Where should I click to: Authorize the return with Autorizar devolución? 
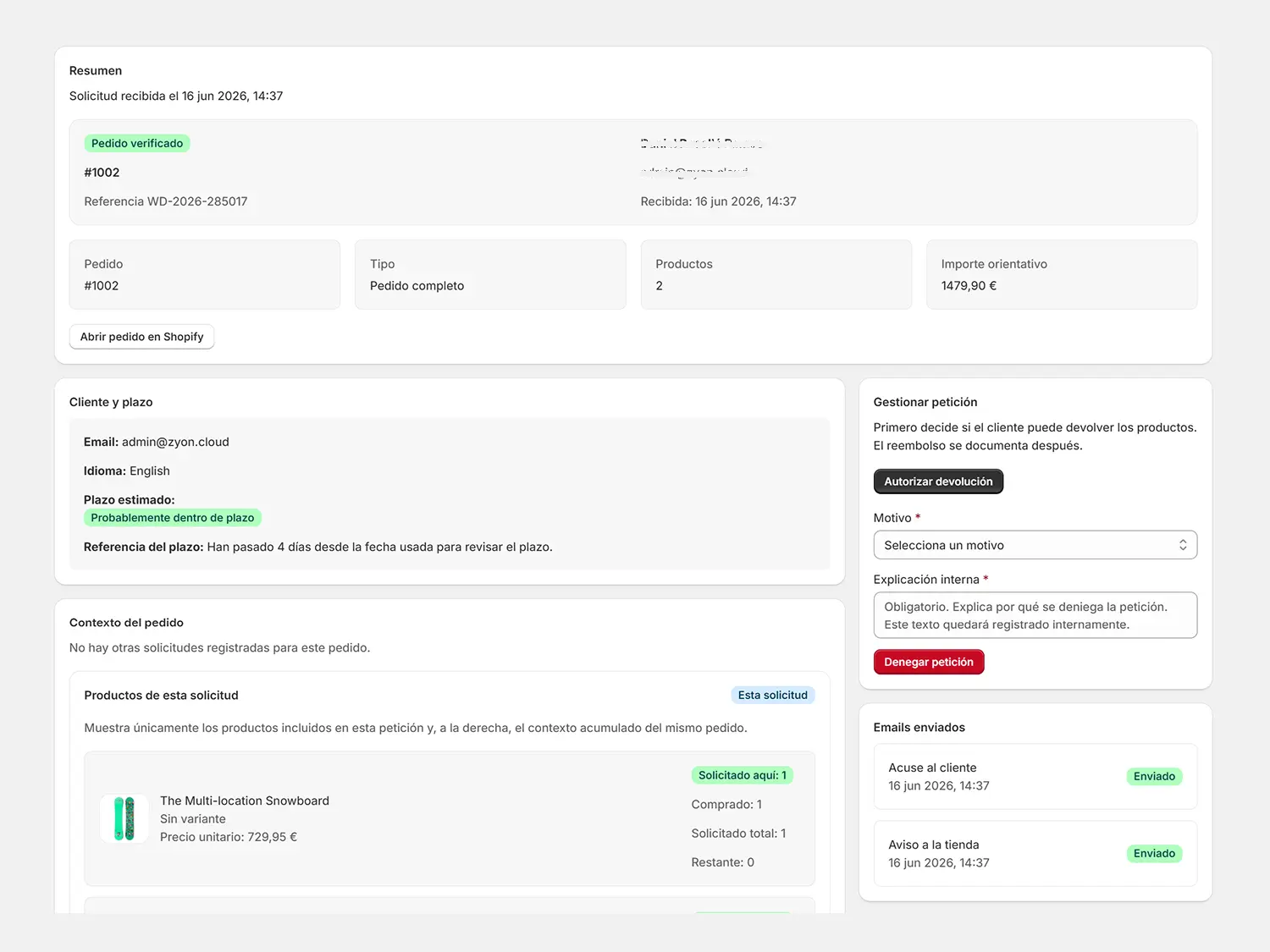(938, 482)
